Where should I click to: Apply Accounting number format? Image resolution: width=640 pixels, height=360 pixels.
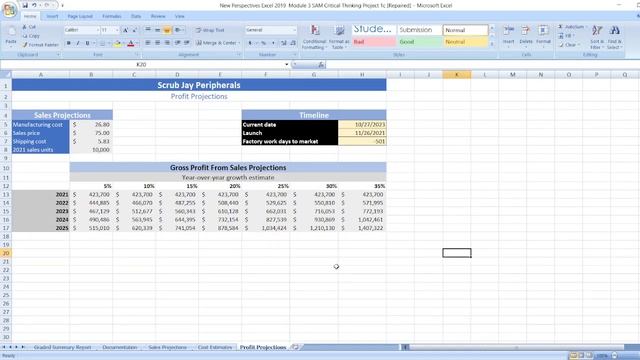250,43
